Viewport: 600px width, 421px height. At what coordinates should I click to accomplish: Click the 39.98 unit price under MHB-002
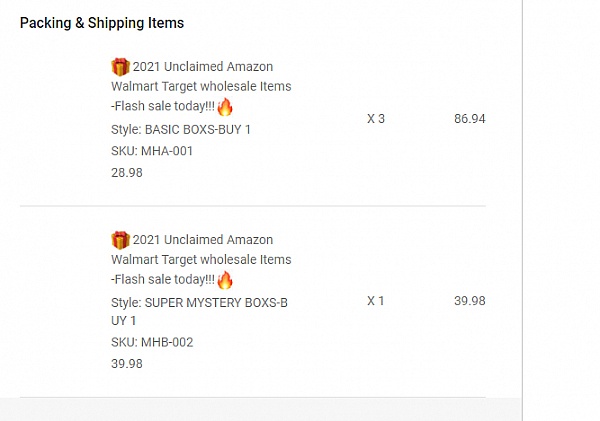127,364
